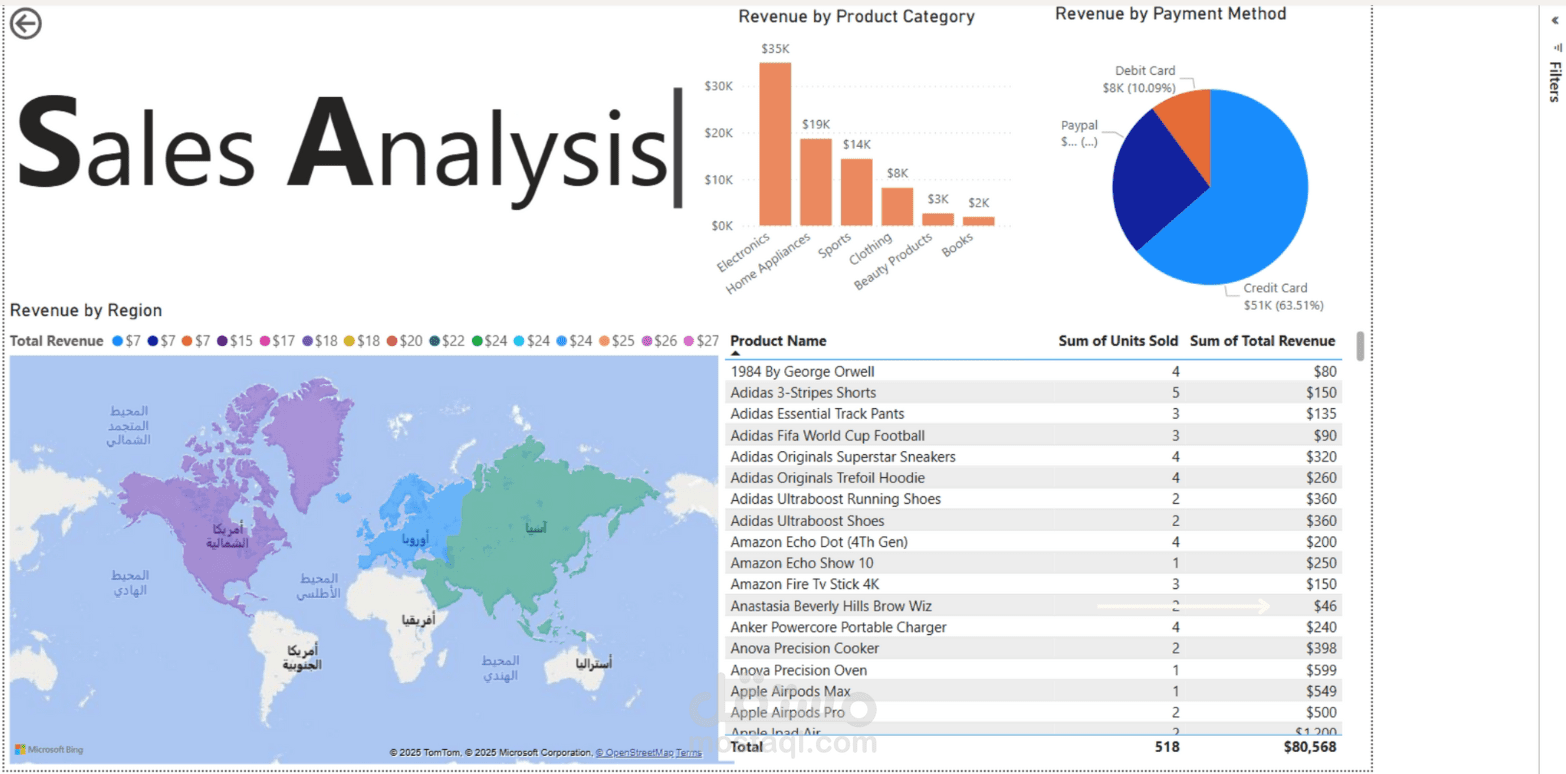
Task: Select the Beauty Products revenue bar
Action: click(938, 219)
